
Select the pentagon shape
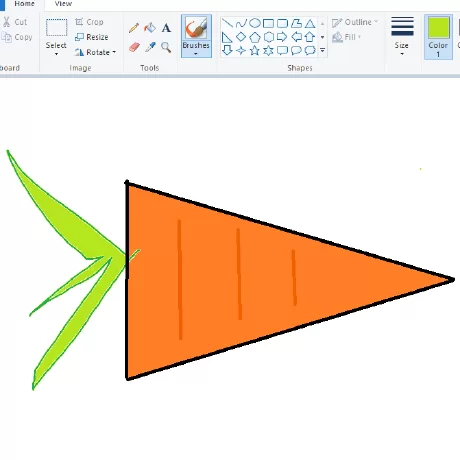coord(255,37)
